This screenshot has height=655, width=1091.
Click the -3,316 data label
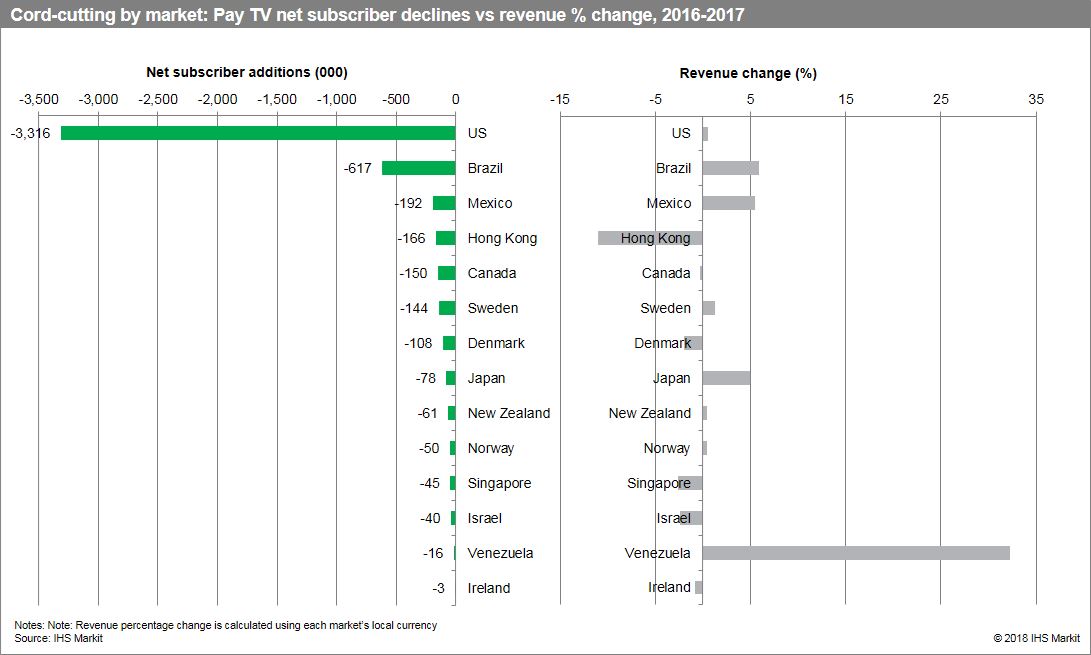click(x=30, y=133)
